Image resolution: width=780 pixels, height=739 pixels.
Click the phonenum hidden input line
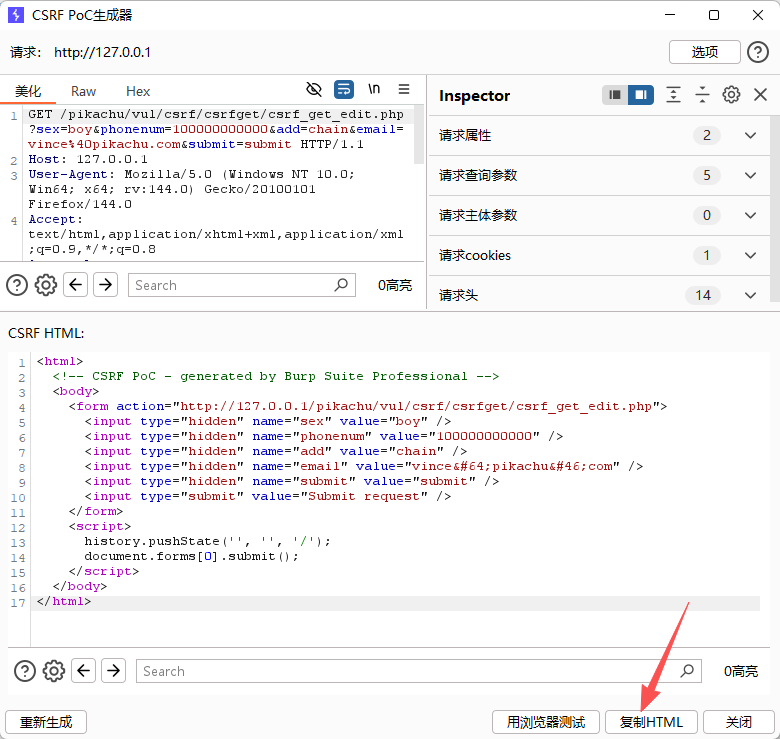point(323,437)
